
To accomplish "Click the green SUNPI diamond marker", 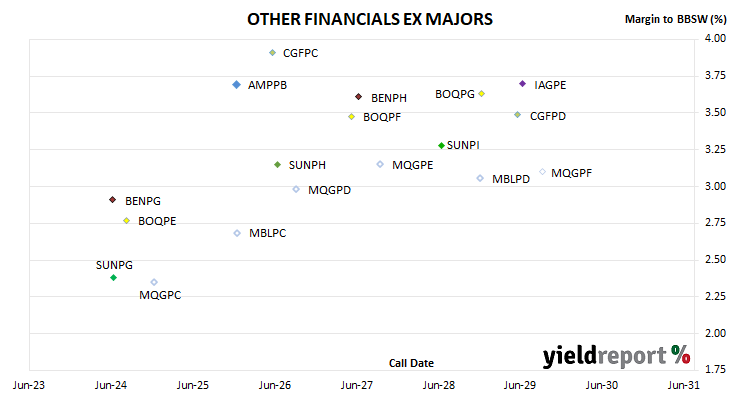I will pyautogui.click(x=441, y=146).
